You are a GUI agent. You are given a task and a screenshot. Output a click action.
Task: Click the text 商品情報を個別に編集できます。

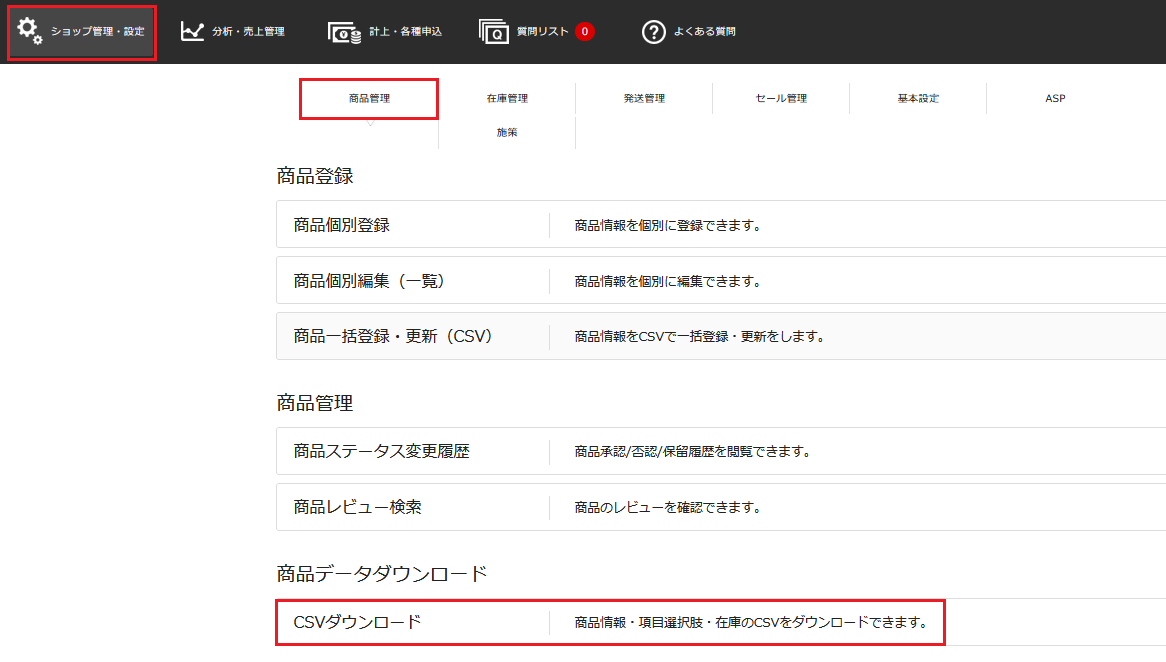(668, 281)
